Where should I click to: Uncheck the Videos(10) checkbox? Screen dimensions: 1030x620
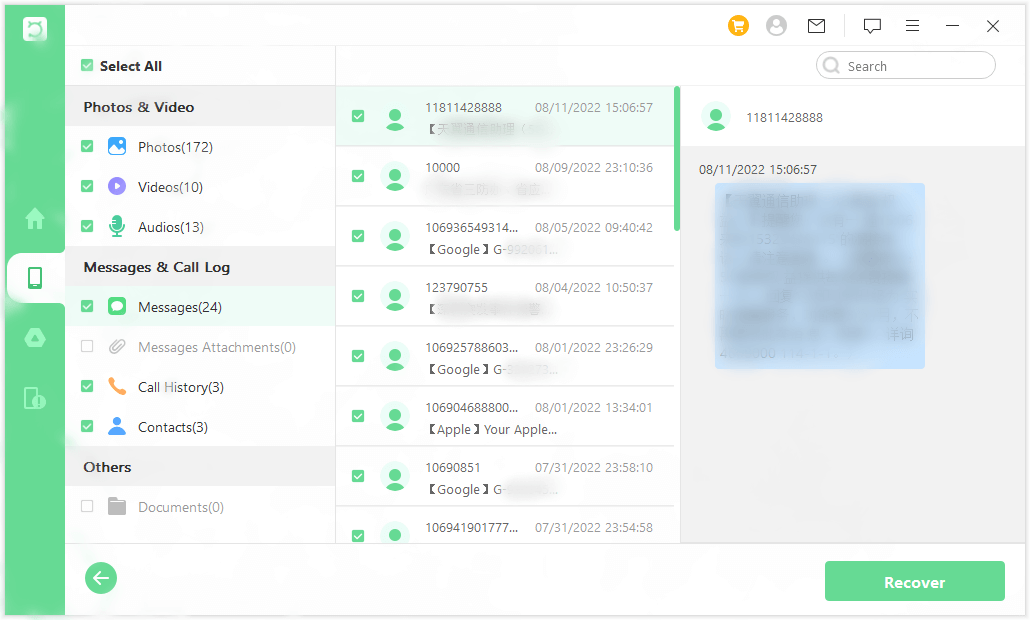tap(87, 187)
